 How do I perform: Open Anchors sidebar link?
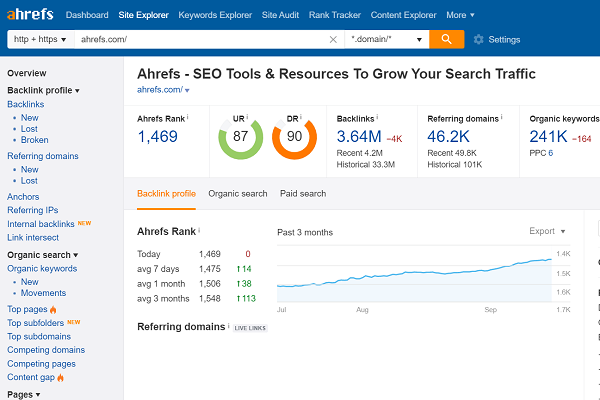(x=23, y=196)
